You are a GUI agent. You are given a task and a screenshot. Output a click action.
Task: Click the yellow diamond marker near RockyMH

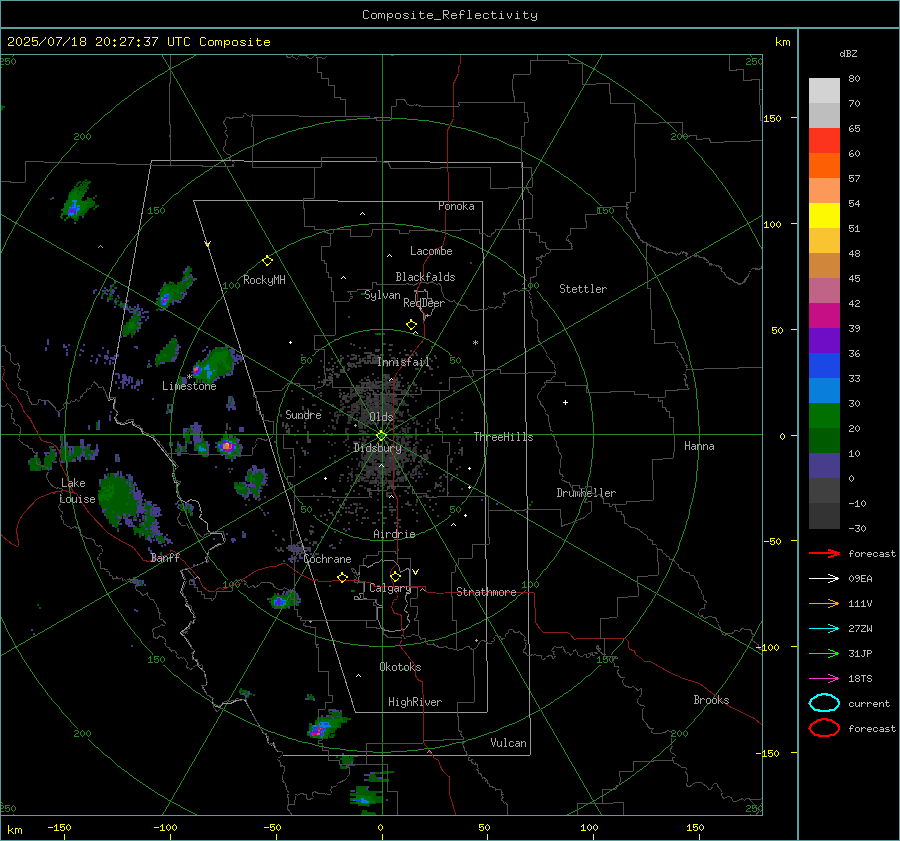267,261
